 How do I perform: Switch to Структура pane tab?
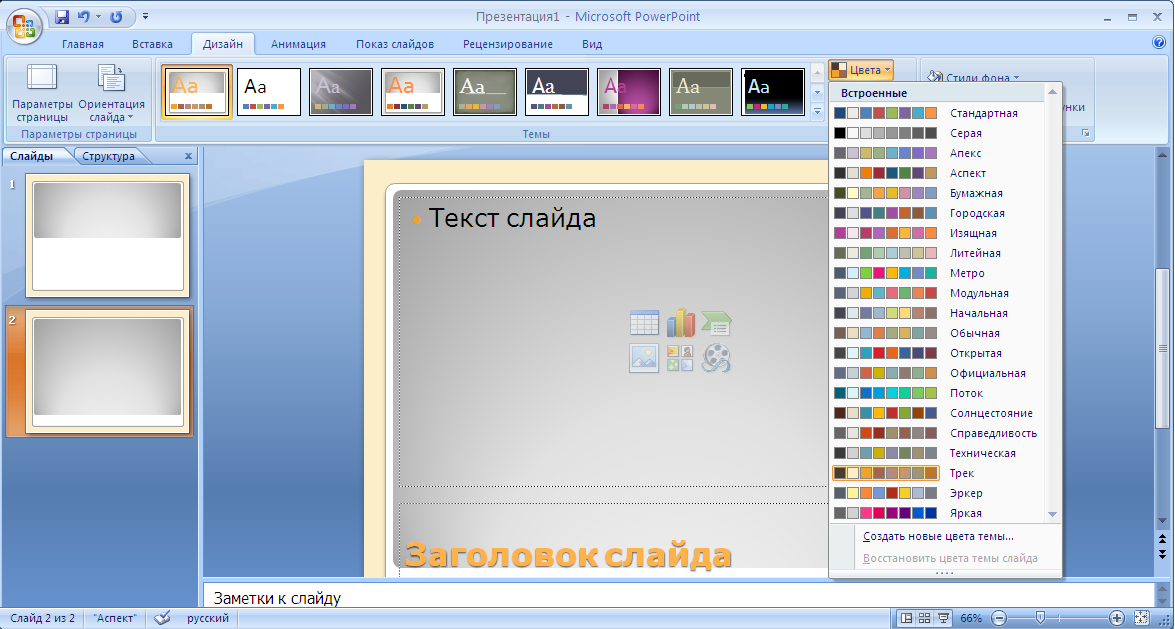click(109, 157)
